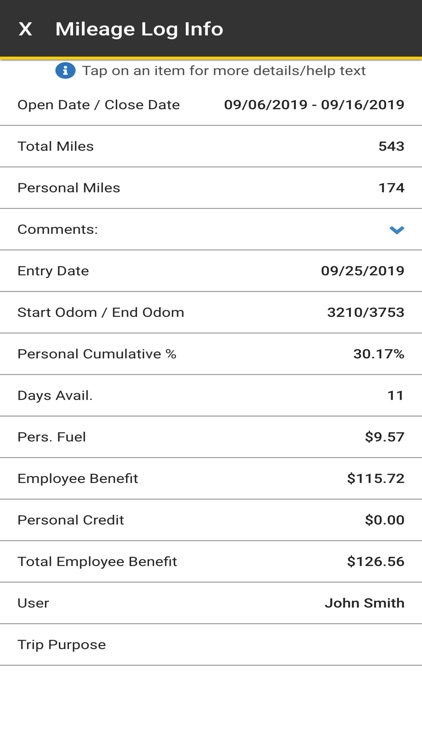Open the Comments row details
Screen dimensions: 422x750
tap(211, 230)
